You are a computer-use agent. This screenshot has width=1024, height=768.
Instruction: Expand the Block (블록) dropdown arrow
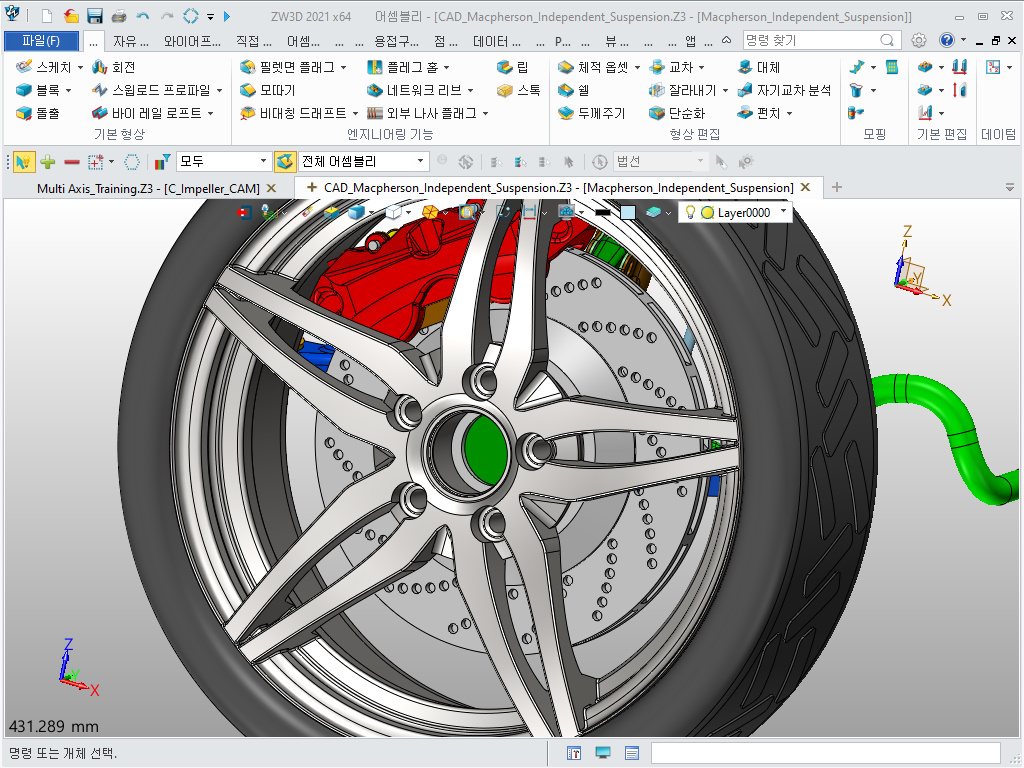coord(68,90)
